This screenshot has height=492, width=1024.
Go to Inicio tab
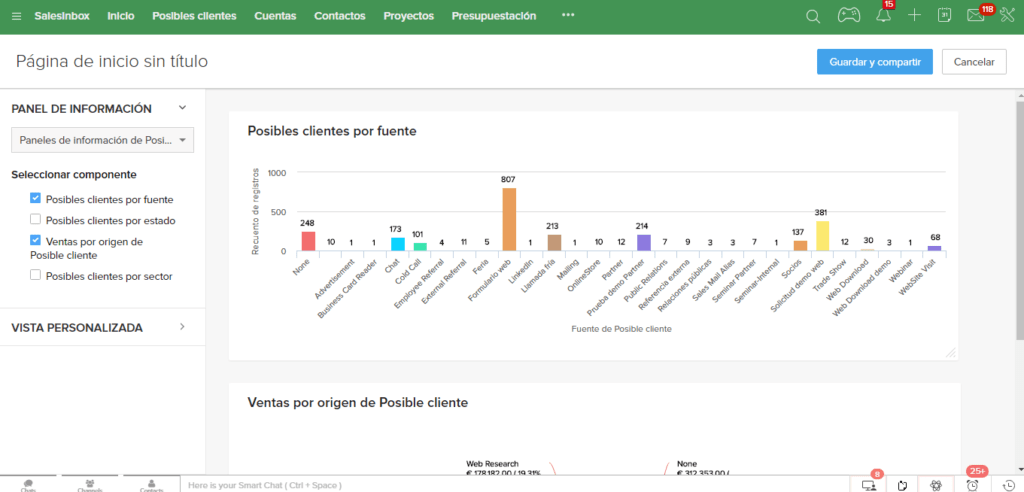[x=121, y=16]
